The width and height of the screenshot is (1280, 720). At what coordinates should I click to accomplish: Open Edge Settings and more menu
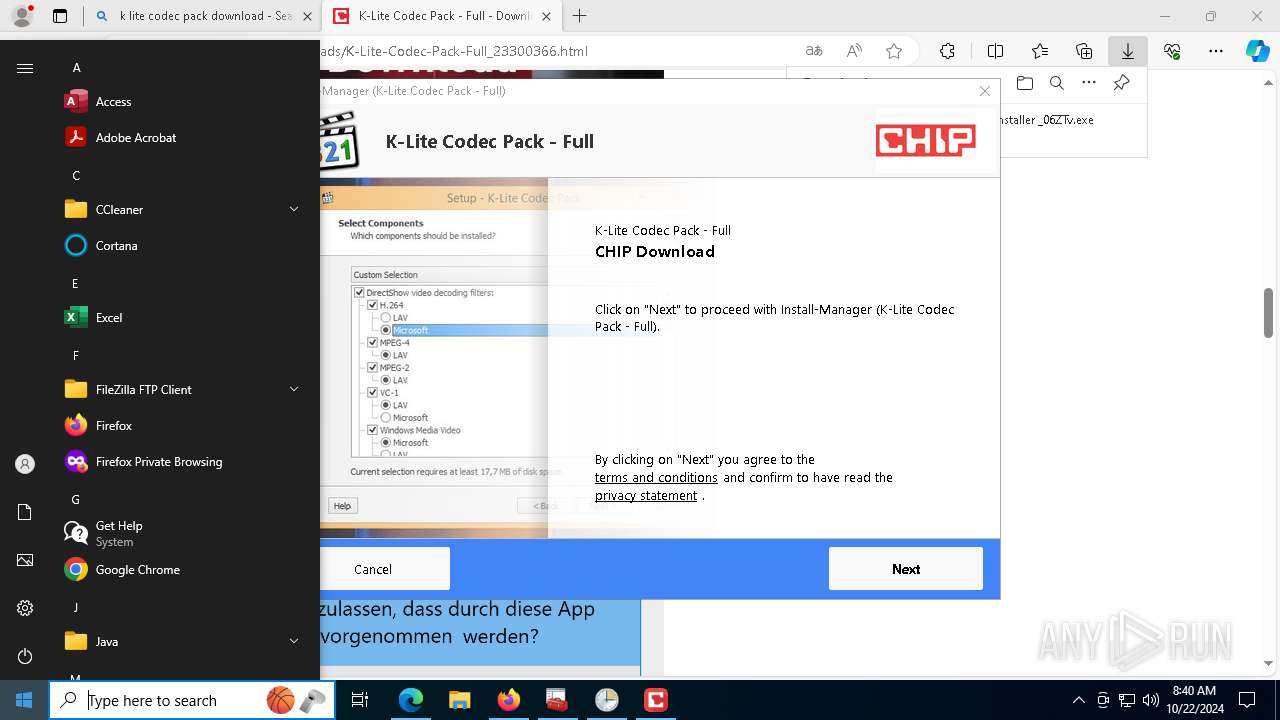pyautogui.click(x=1216, y=51)
